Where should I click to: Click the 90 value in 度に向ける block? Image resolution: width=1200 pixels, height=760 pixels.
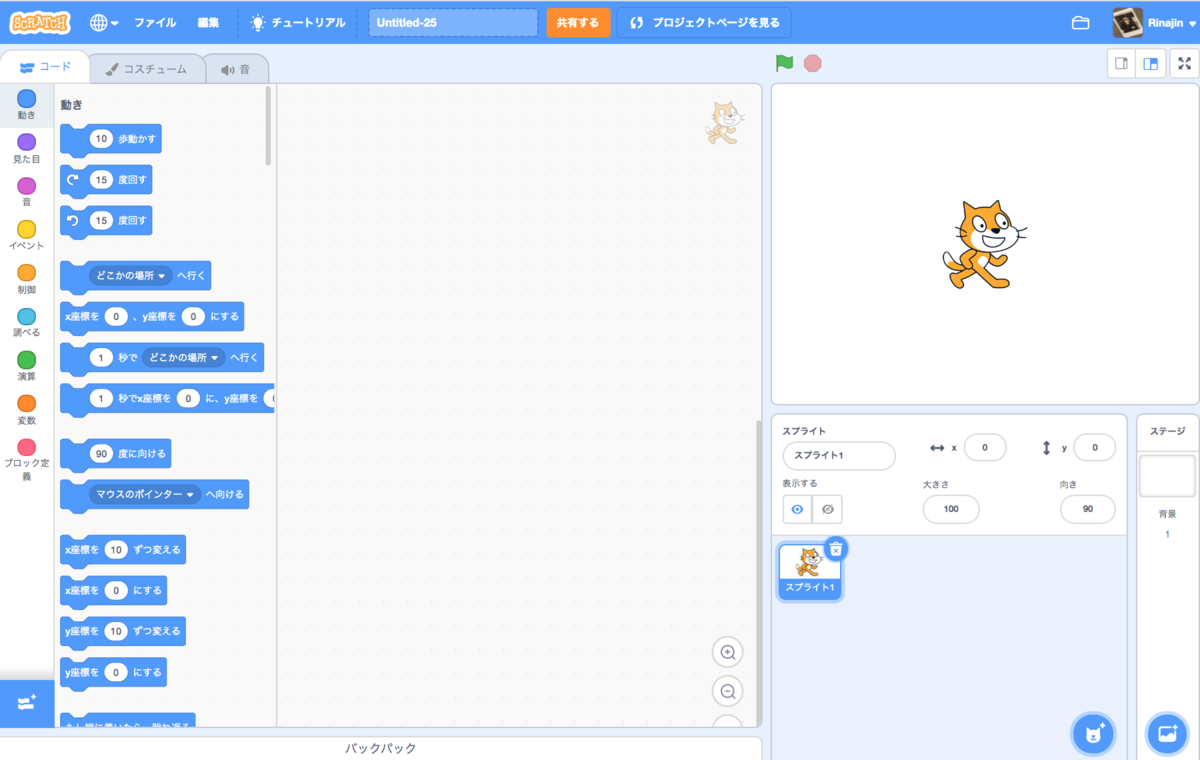coord(101,453)
